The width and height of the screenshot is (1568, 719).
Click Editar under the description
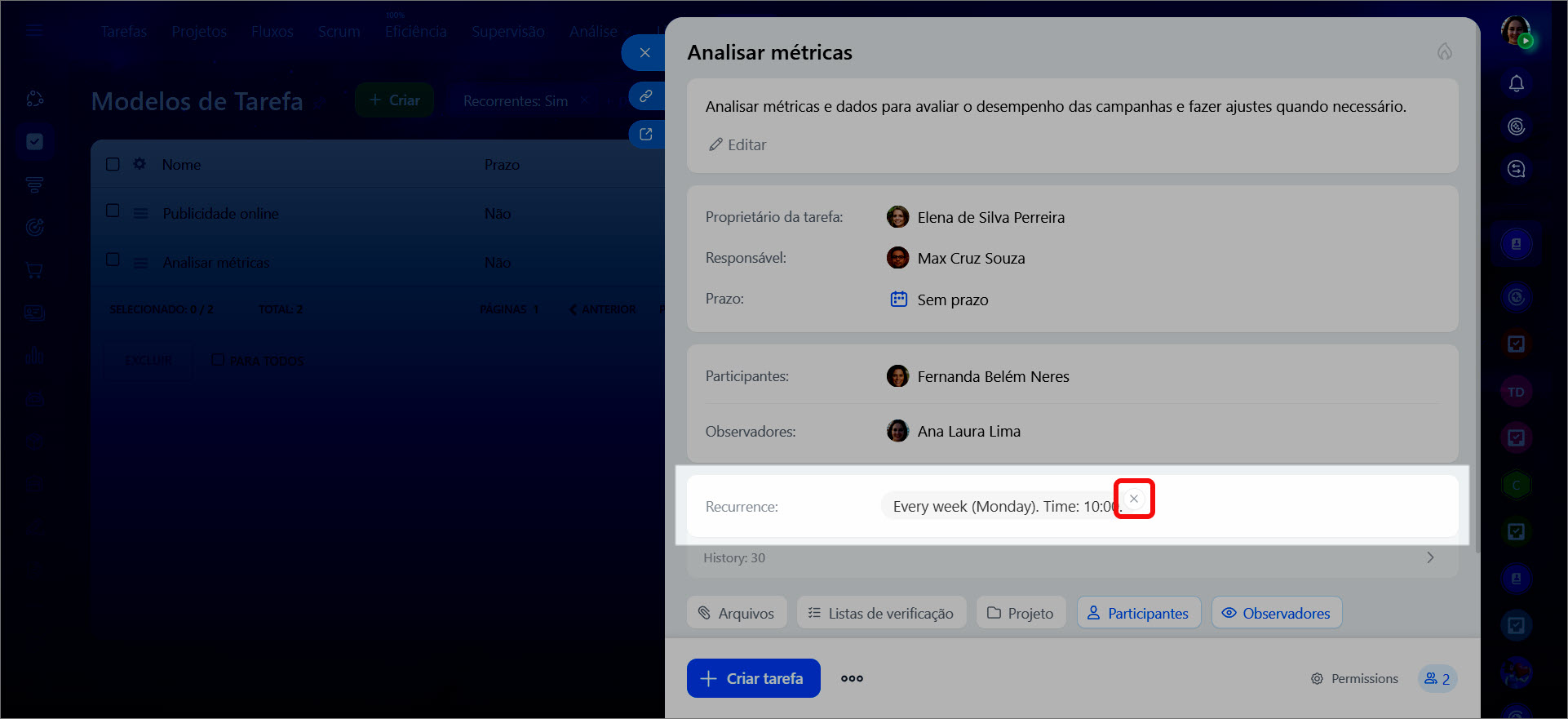point(737,145)
